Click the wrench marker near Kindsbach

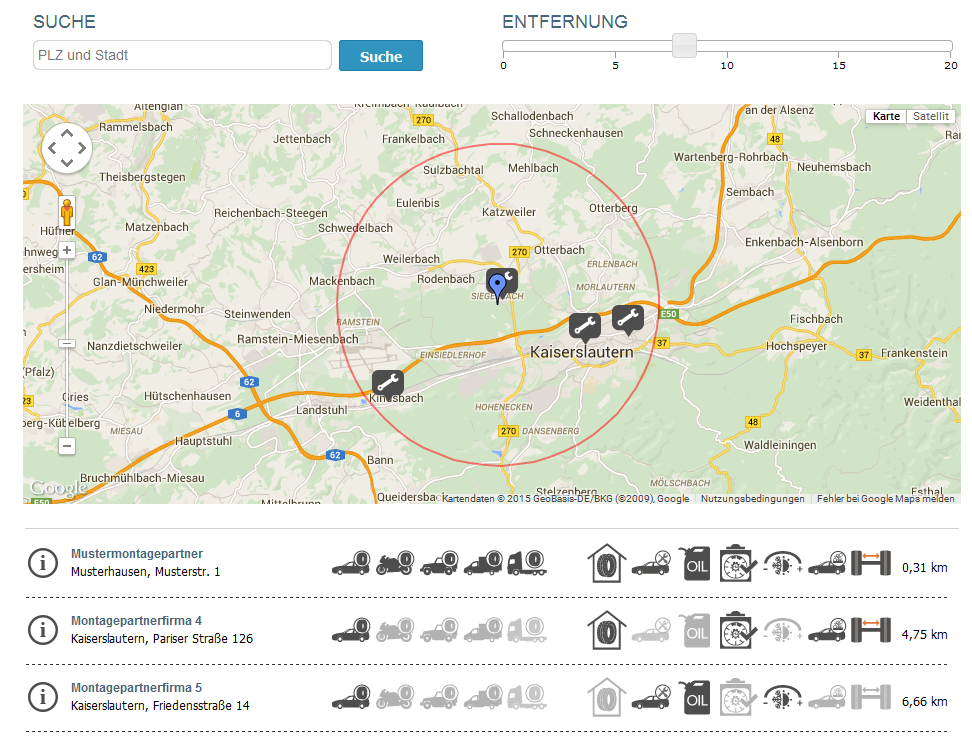pyautogui.click(x=387, y=382)
